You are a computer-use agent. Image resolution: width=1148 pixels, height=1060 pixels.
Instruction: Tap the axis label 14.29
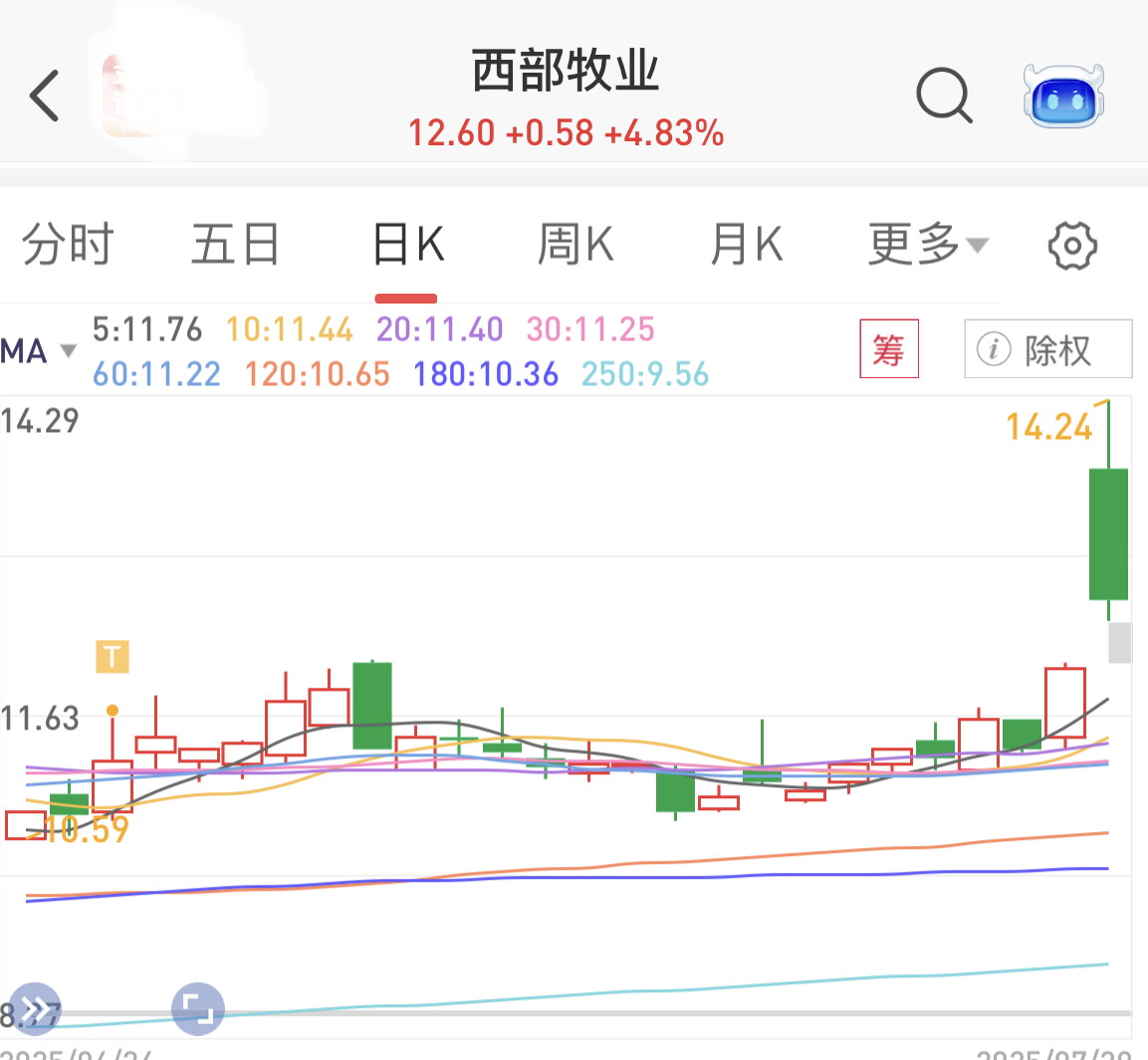click(x=40, y=421)
